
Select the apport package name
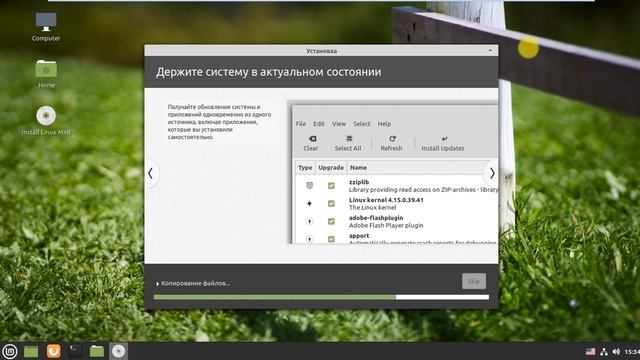[x=359, y=236]
